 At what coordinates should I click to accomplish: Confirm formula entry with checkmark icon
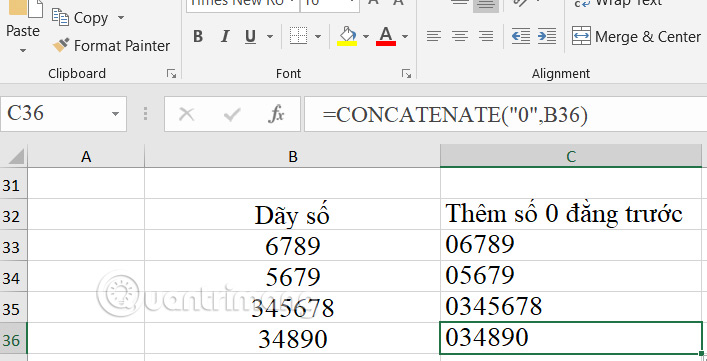point(232,114)
